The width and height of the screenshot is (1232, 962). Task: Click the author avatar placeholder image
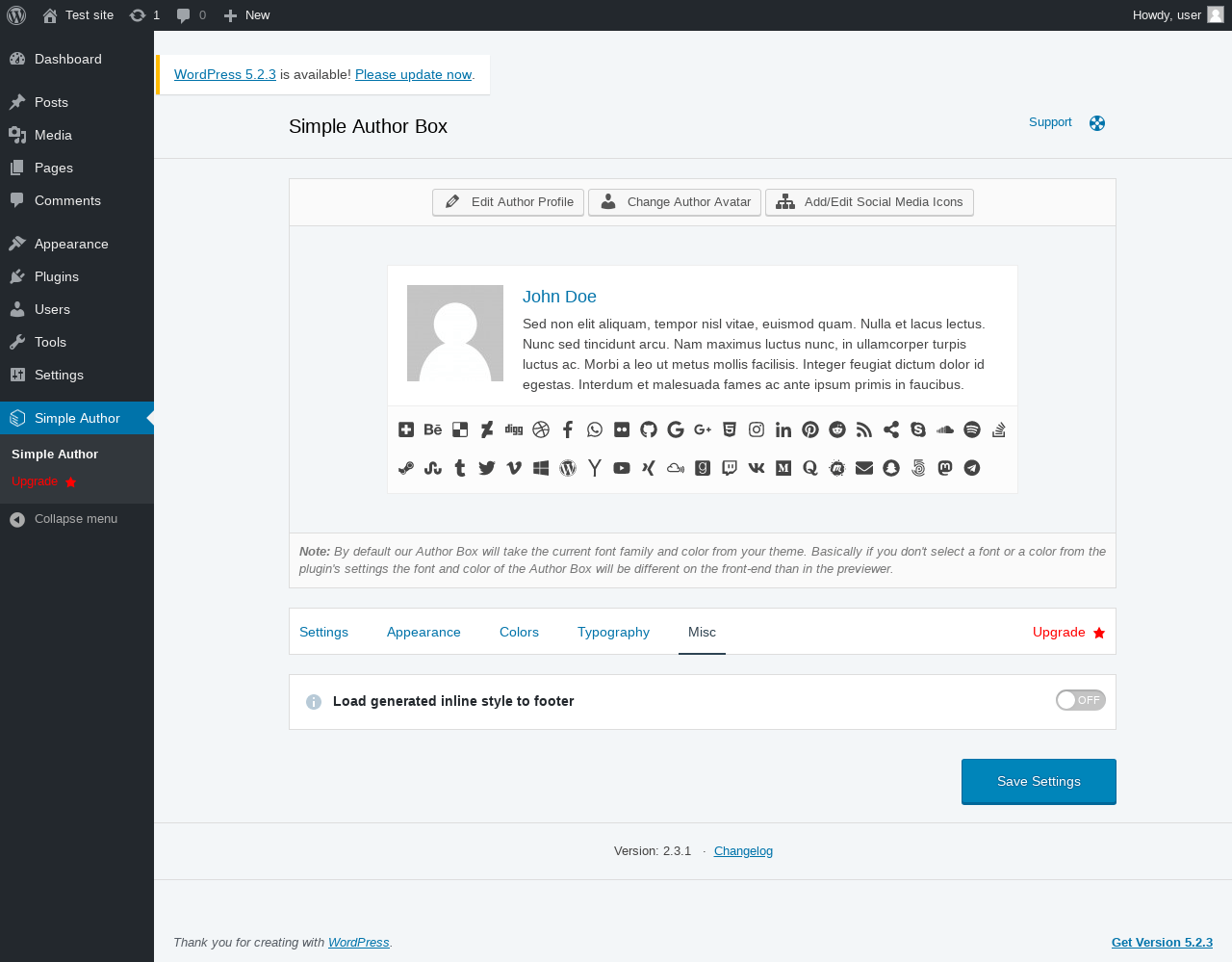(x=455, y=333)
